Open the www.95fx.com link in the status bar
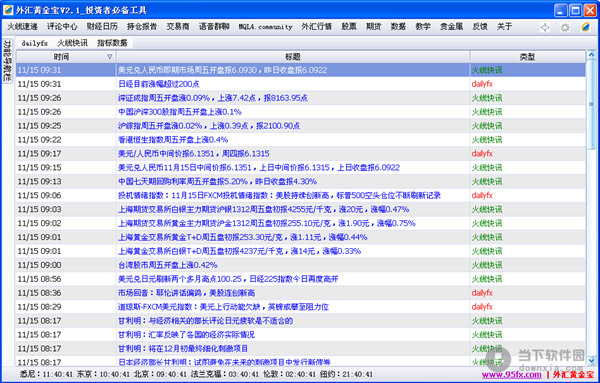This screenshot has height=383, width=600. pos(511,375)
